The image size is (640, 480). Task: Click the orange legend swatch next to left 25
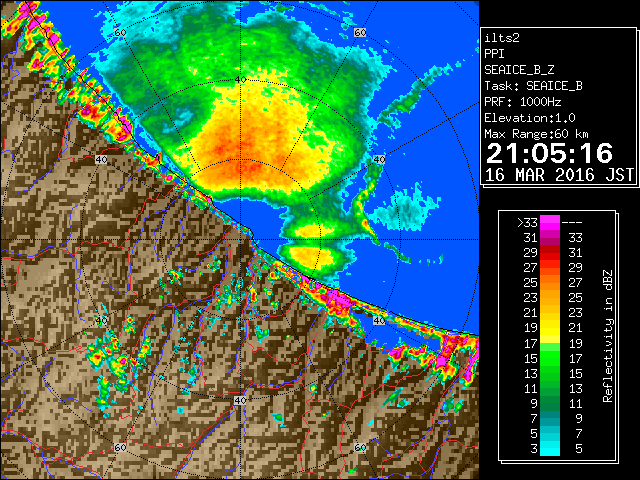click(x=550, y=282)
